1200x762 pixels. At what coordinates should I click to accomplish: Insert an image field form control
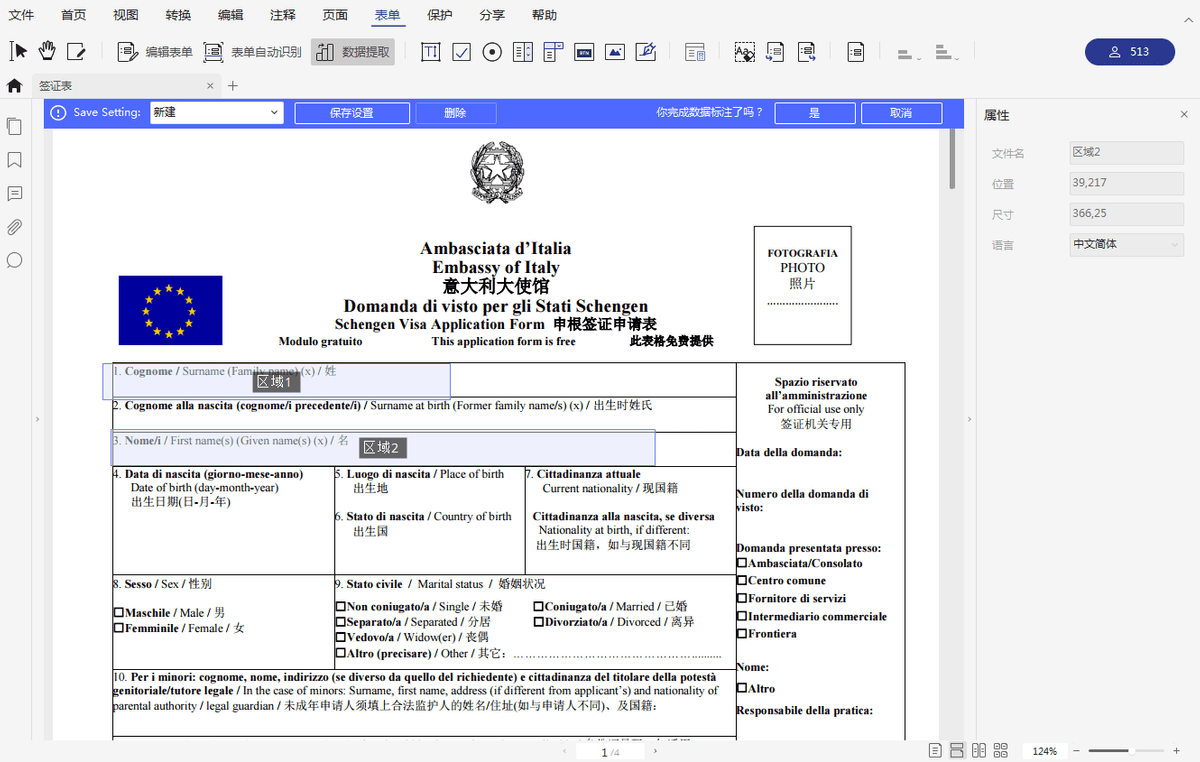point(615,52)
